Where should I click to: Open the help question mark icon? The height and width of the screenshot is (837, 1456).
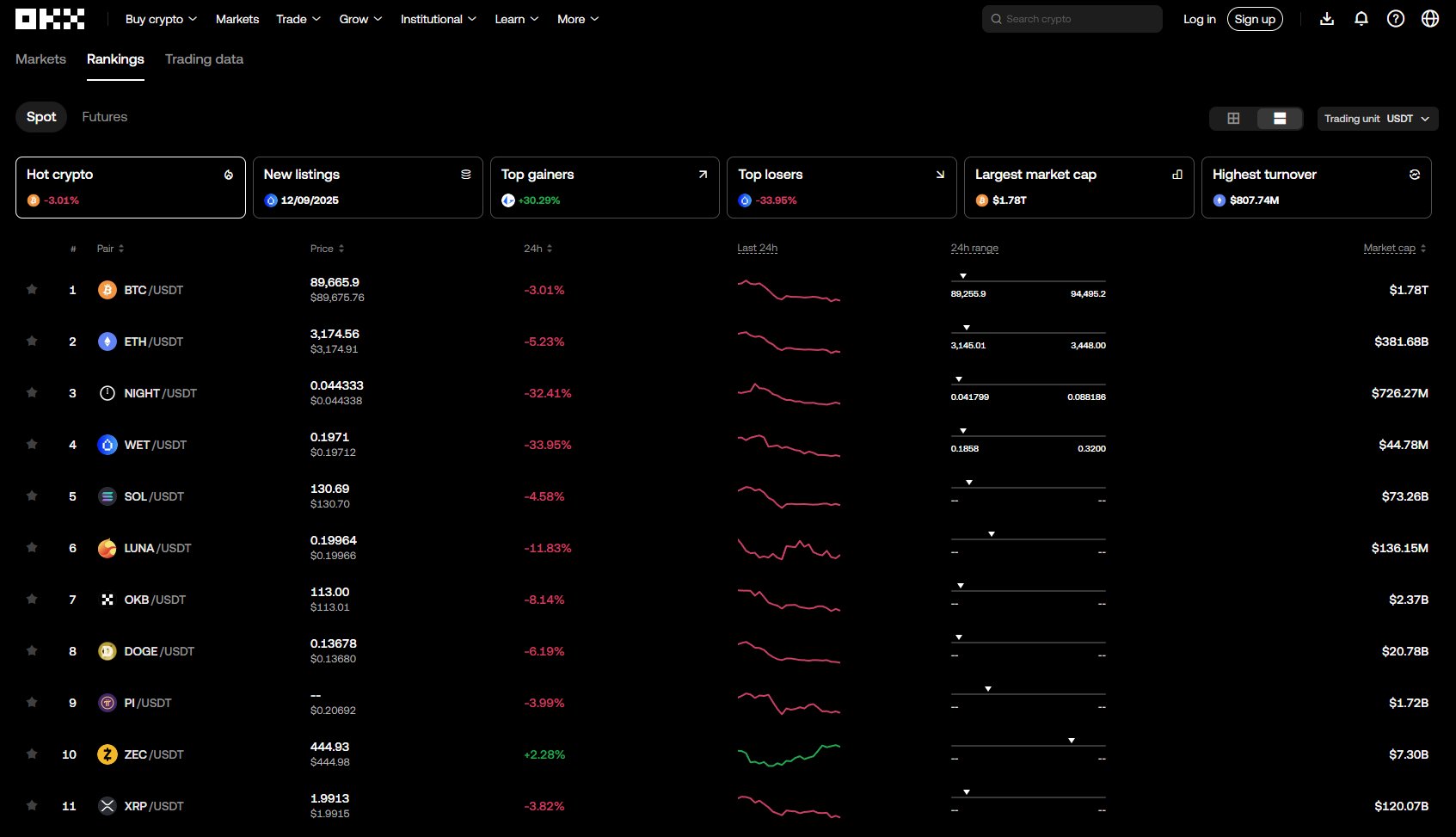coord(1396,19)
